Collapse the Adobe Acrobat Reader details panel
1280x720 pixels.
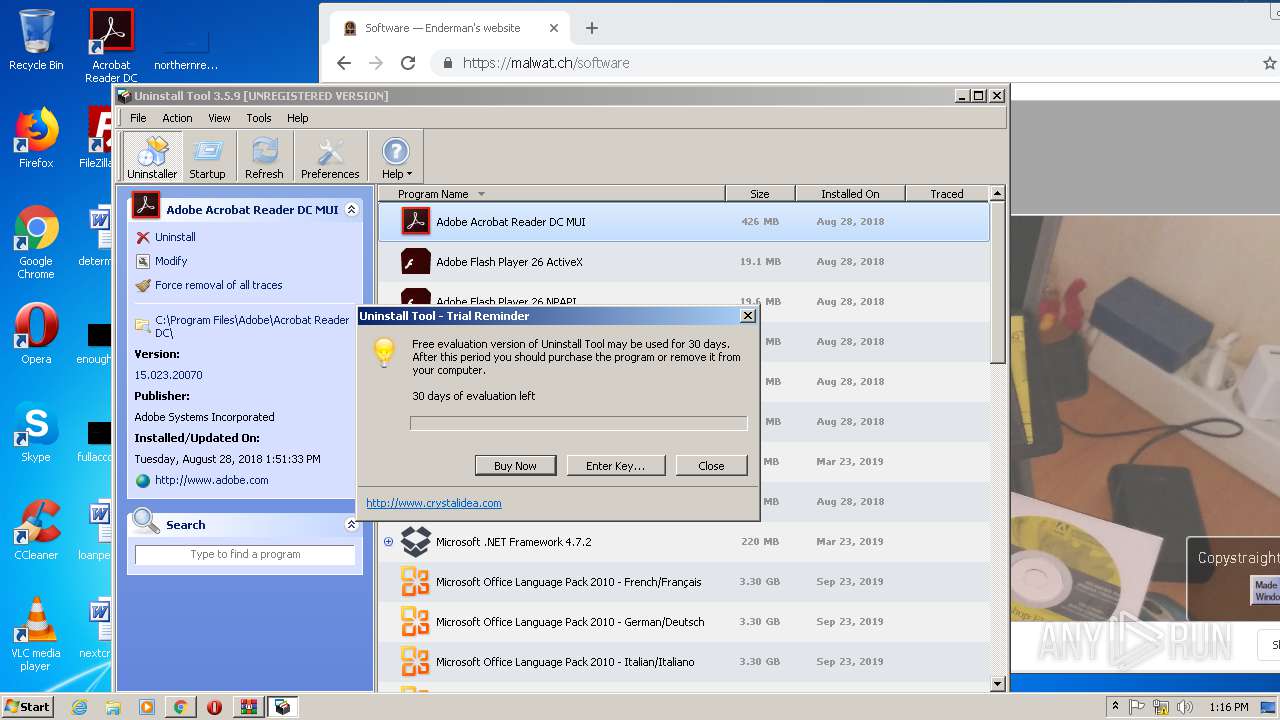[x=351, y=210]
